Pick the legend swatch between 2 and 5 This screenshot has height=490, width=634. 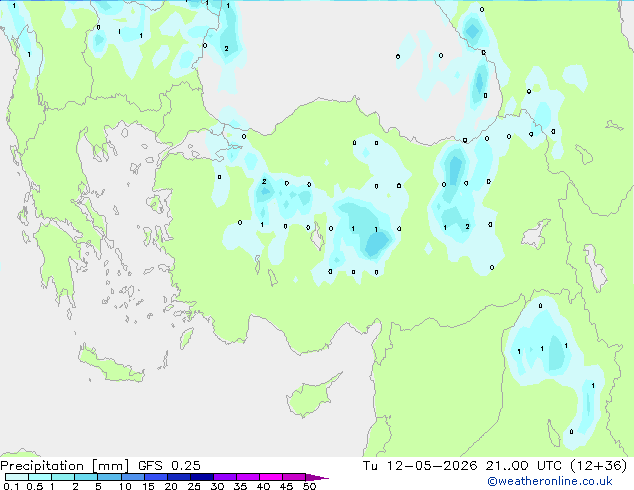(x=86, y=477)
